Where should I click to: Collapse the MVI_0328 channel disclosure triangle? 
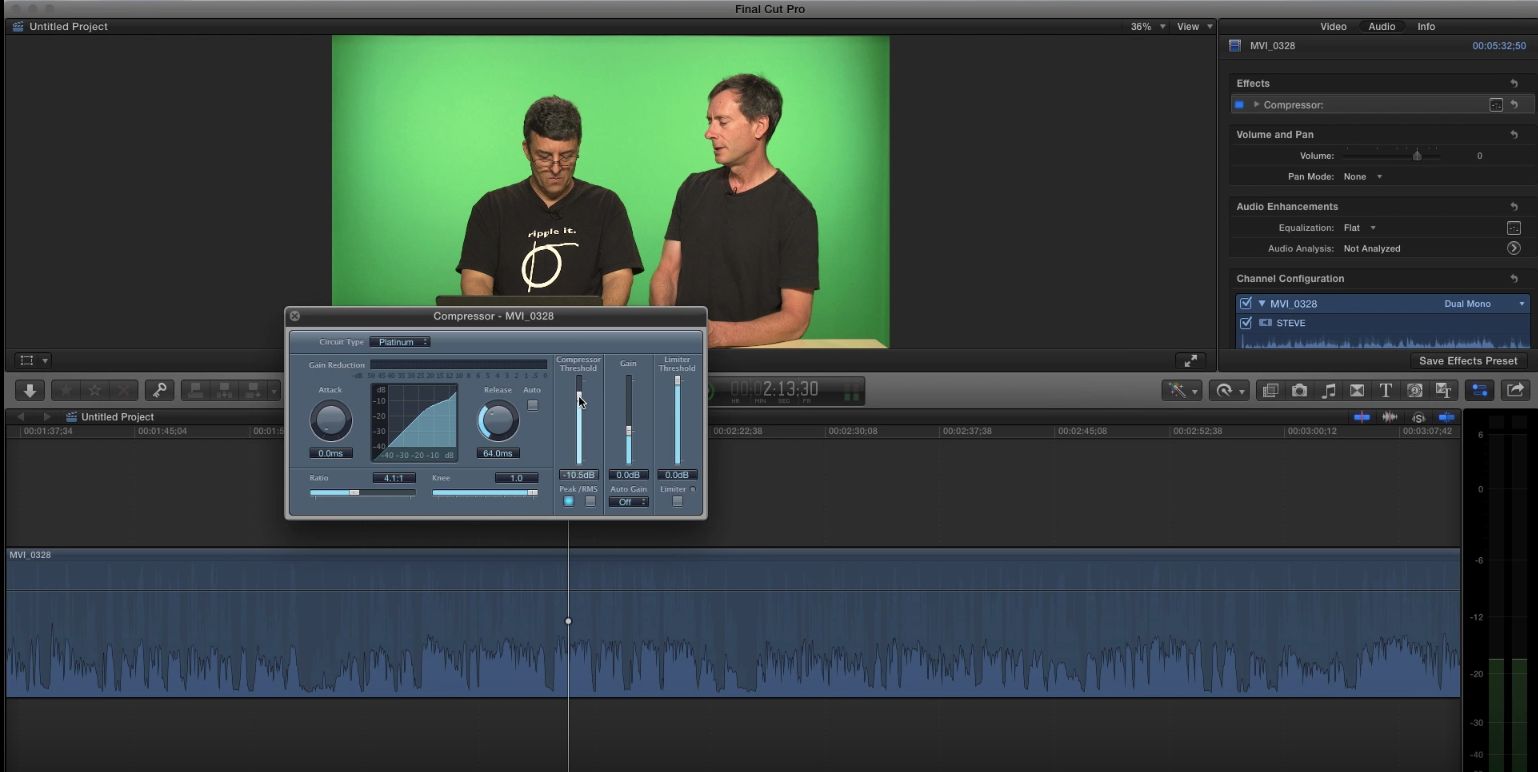(1262, 303)
